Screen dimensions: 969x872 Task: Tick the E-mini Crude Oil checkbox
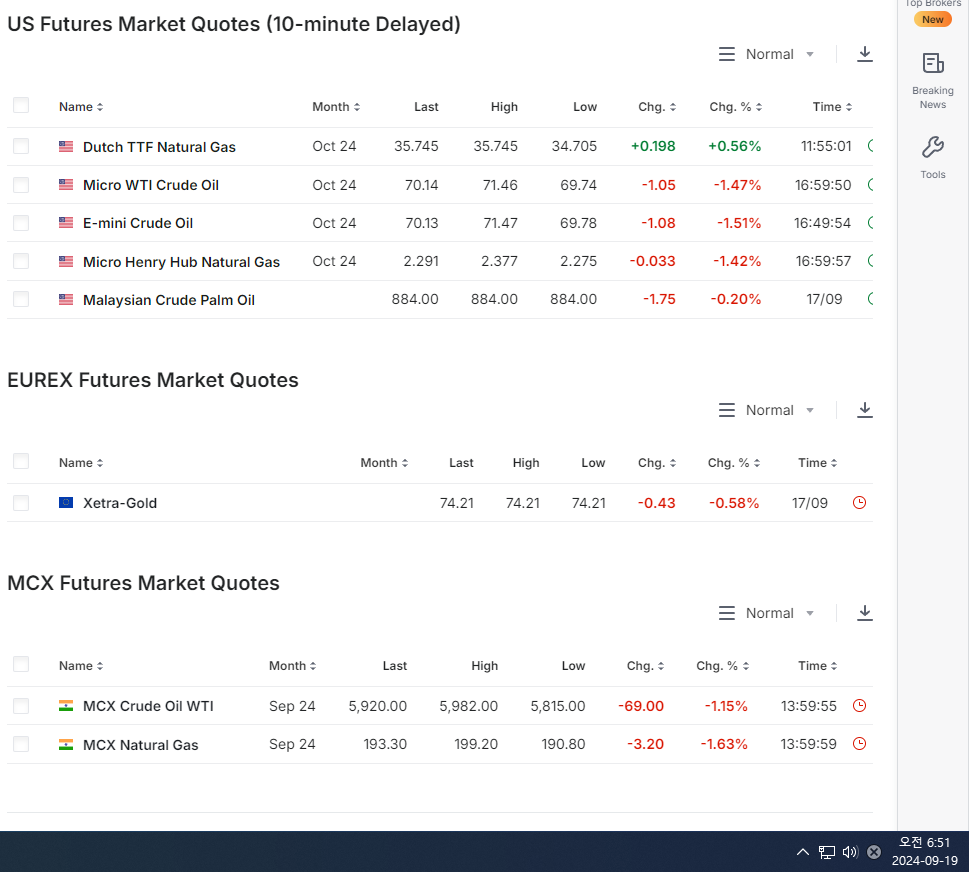21,222
